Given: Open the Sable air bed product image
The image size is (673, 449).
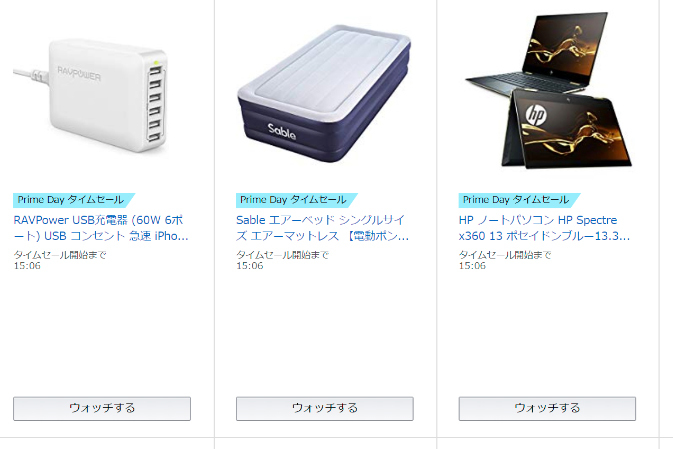Looking at the screenshot, I should tap(324, 94).
